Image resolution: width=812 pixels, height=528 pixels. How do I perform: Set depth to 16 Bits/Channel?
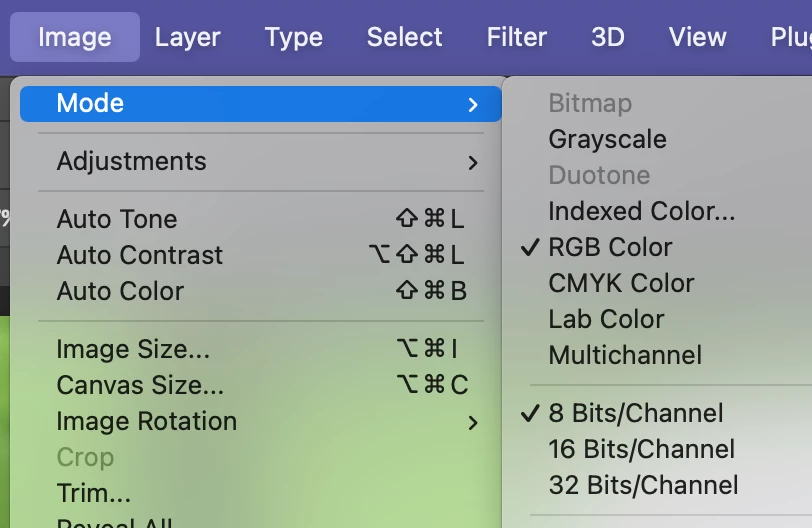click(x=641, y=449)
